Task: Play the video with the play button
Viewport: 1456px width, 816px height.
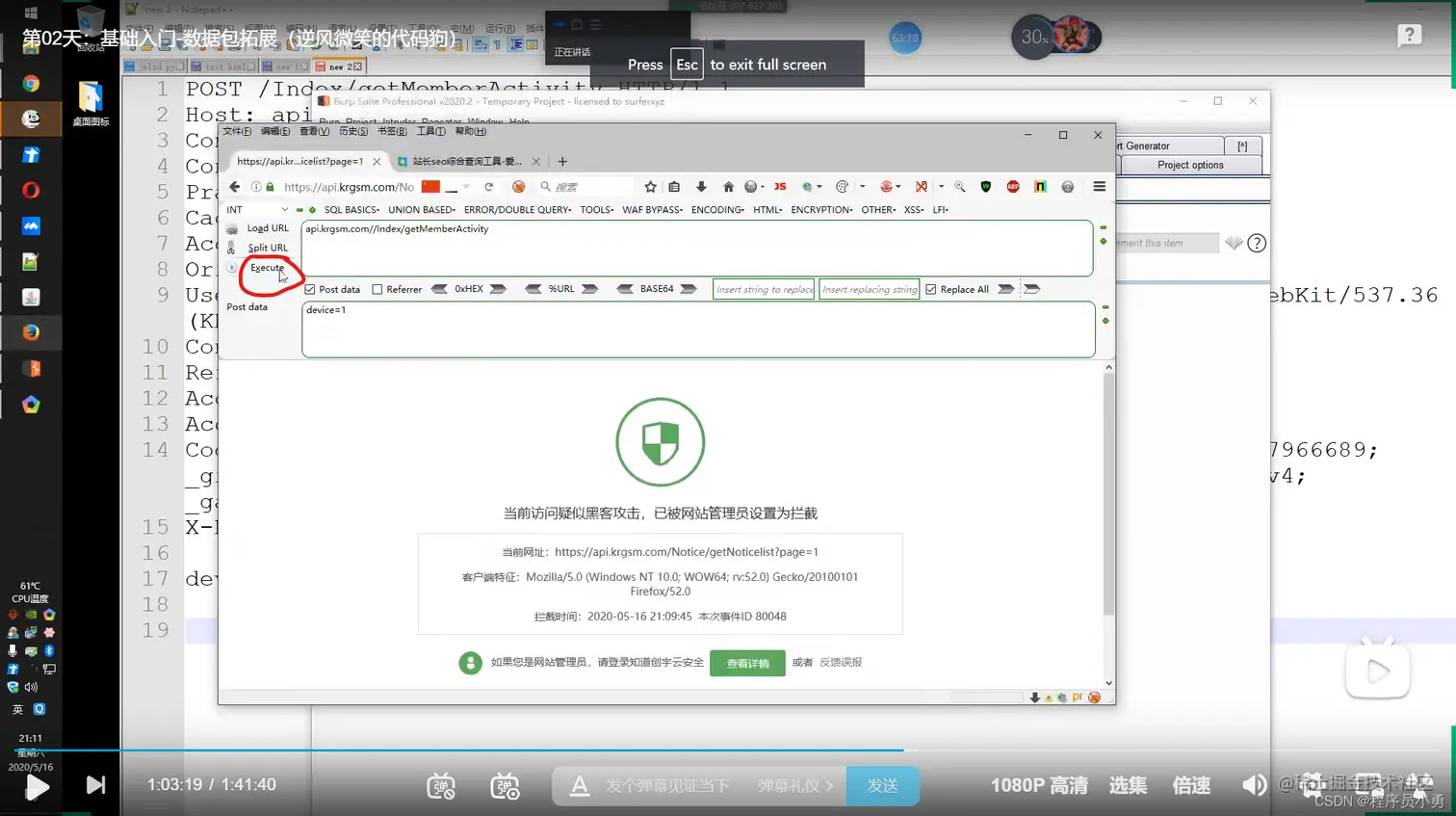Action: [x=37, y=786]
